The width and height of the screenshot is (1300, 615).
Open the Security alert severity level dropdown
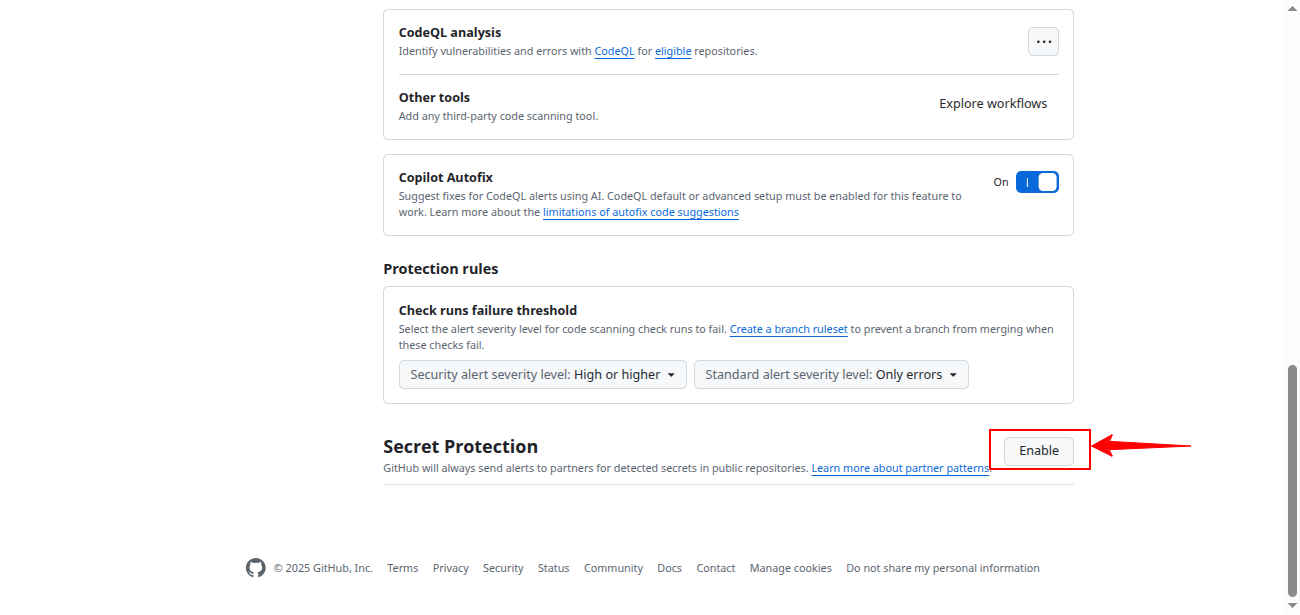pos(542,374)
